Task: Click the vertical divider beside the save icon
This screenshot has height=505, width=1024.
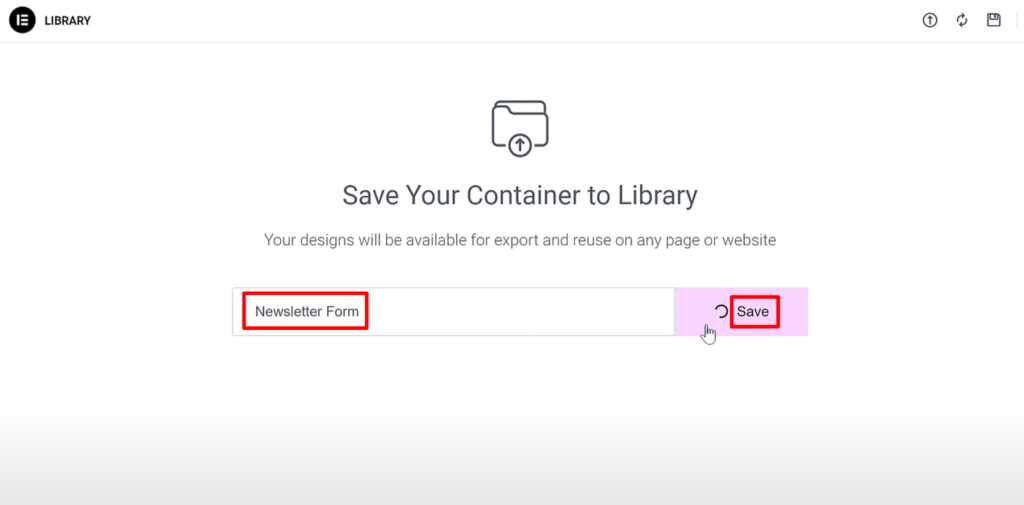Action: click(1019, 20)
